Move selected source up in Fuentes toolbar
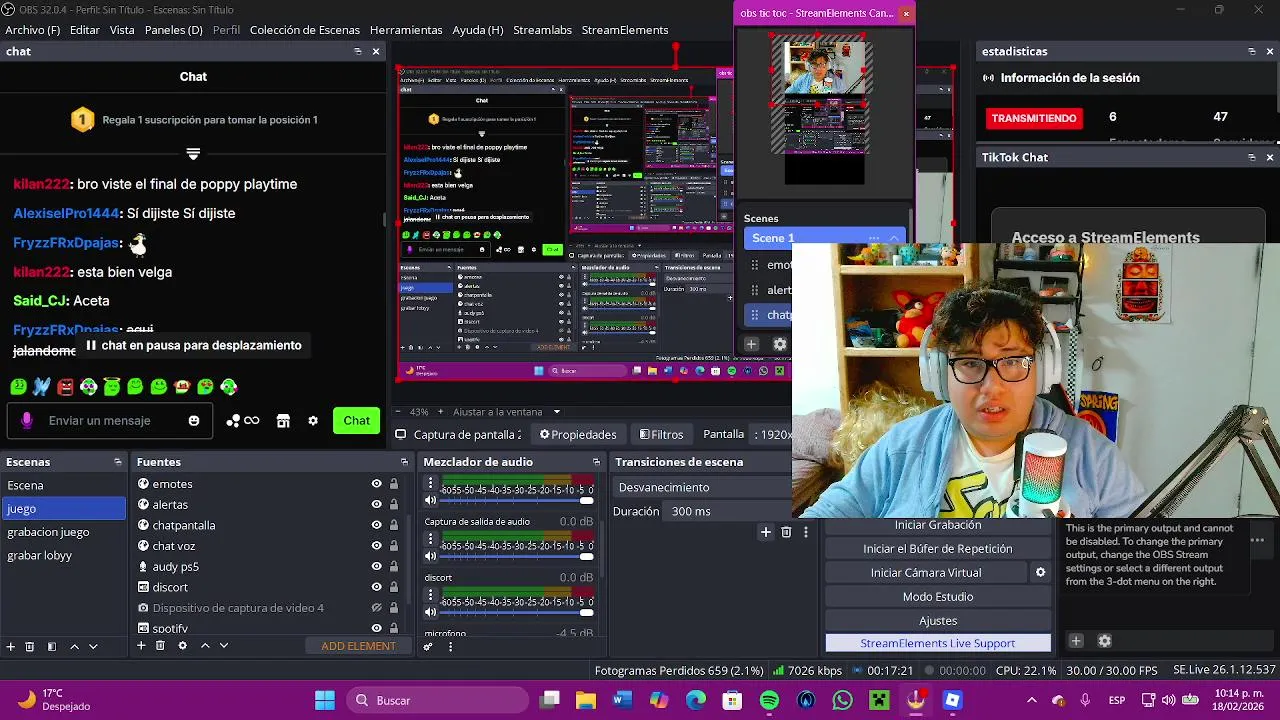 click(x=205, y=646)
